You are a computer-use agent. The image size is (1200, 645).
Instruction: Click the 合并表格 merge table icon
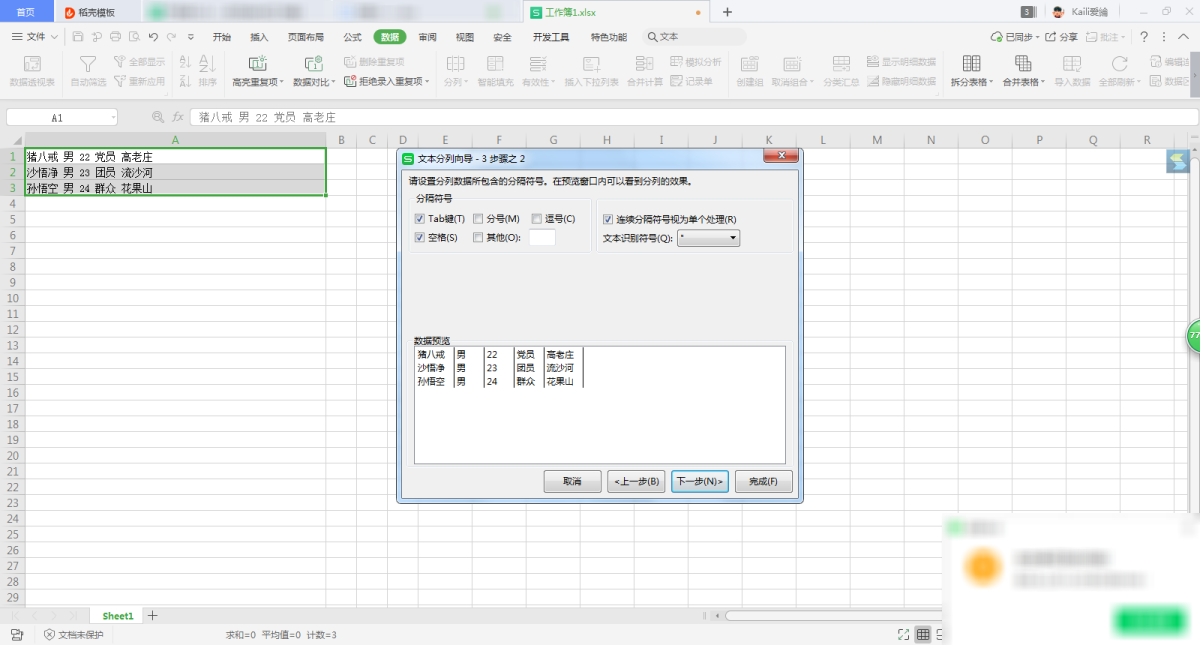coord(1023,64)
